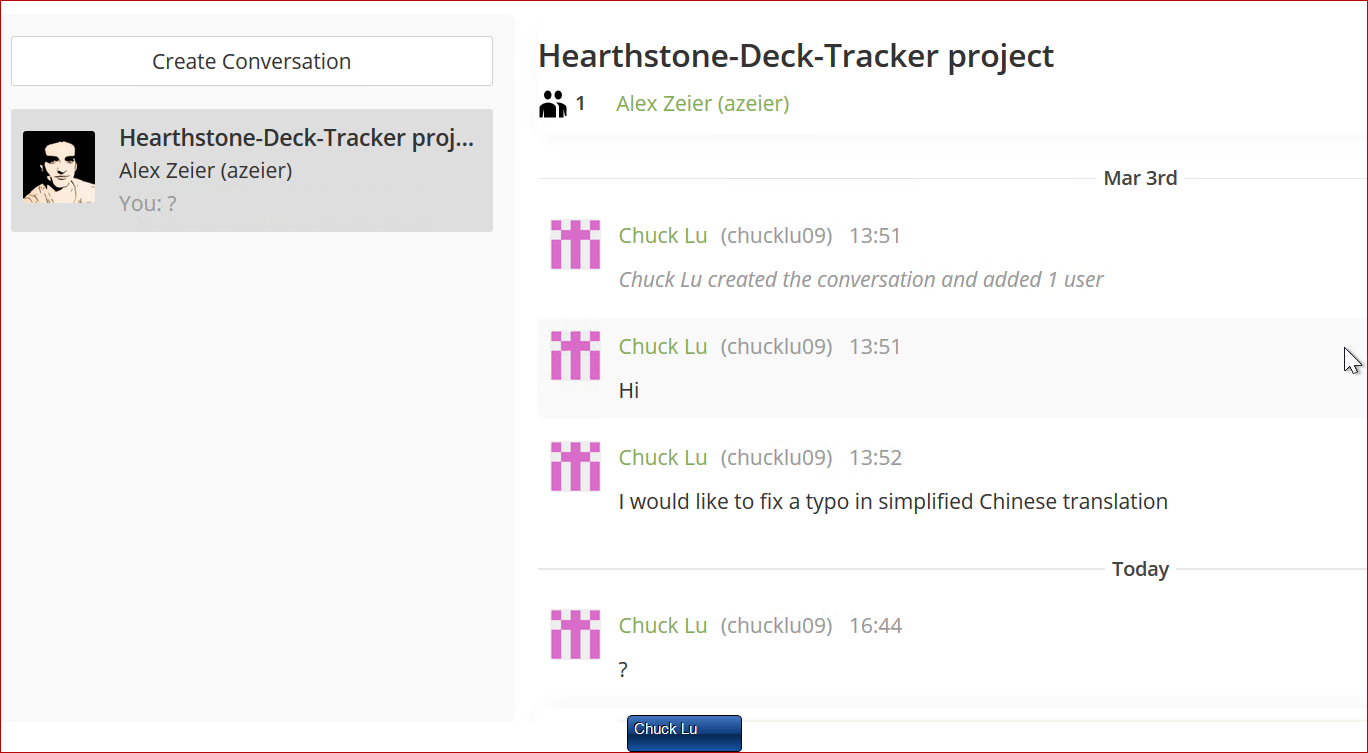Click the Mar 3rd date separator
Viewport: 1368px width, 753px height.
1140,177
